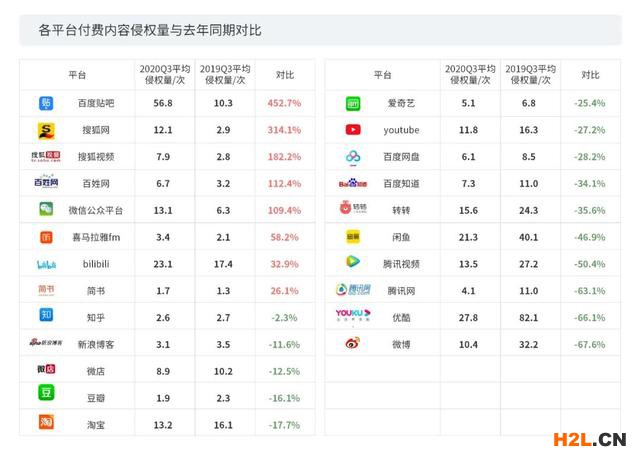The height and width of the screenshot is (462, 640).
Task: Click the youtube red play logo
Action: pyautogui.click(x=353, y=130)
